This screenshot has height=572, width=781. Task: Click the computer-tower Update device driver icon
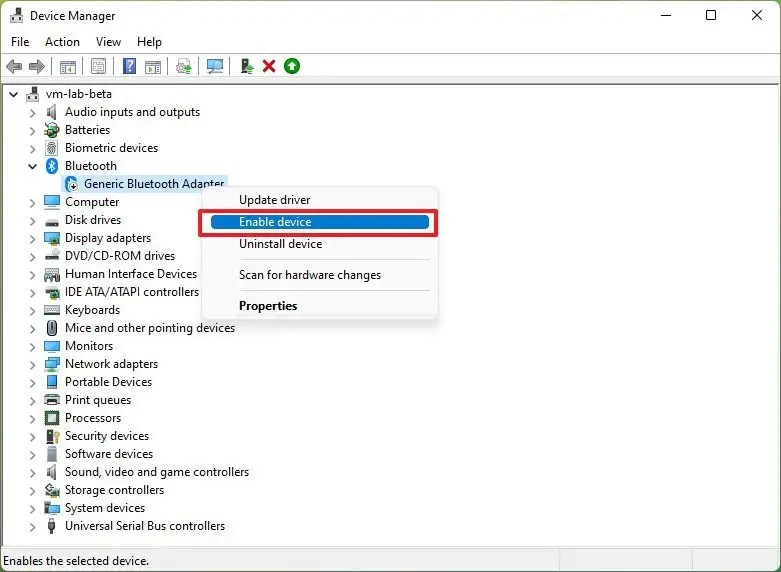247,66
